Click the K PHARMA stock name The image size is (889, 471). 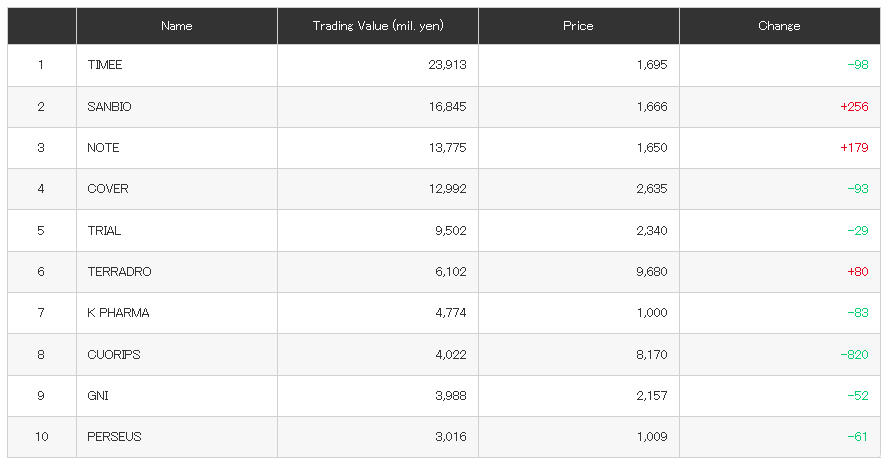click(x=118, y=313)
